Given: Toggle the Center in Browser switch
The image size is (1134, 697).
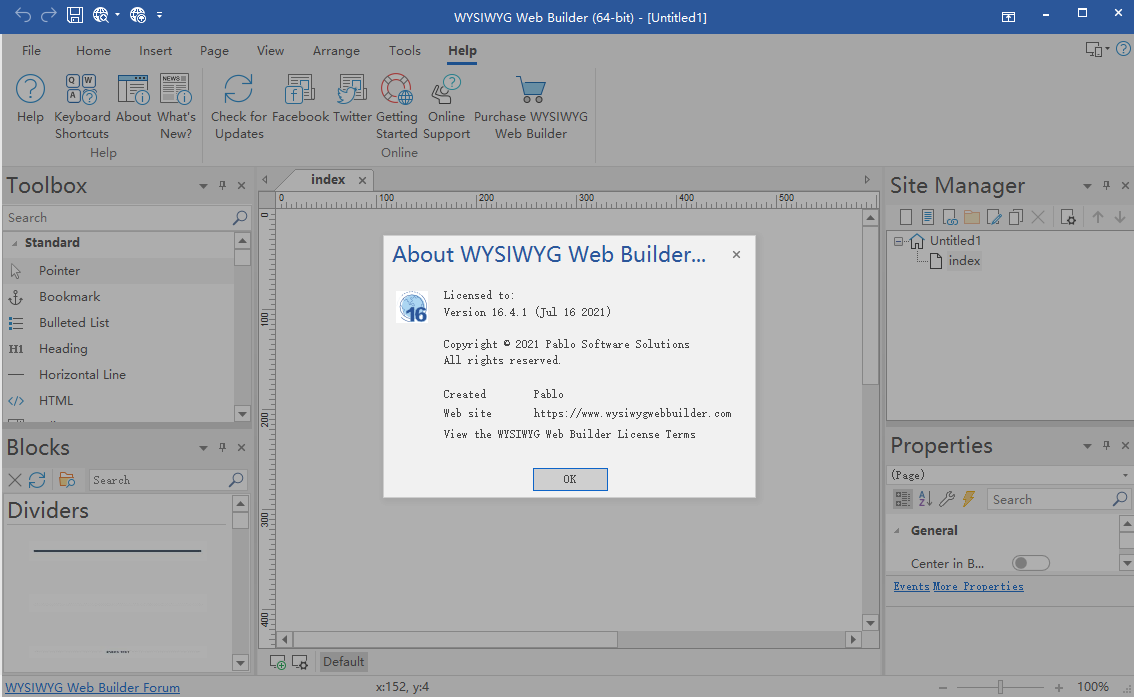Looking at the screenshot, I should coord(1030,563).
